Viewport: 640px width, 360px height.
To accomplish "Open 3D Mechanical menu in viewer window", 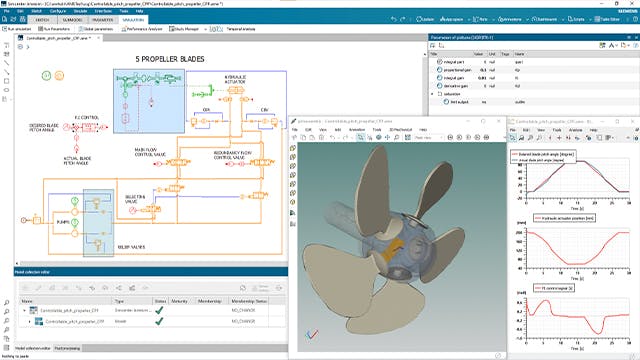I will tap(400, 129).
